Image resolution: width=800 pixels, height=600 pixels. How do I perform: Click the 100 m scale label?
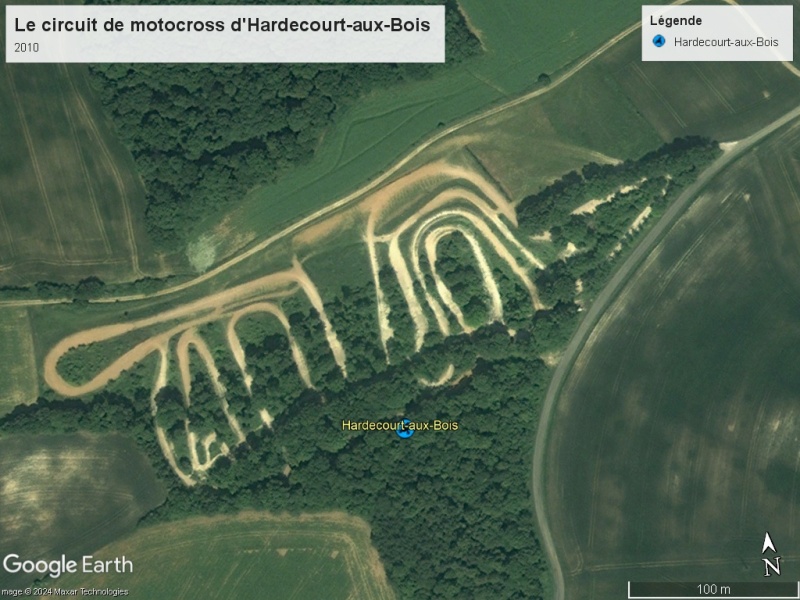tap(713, 589)
